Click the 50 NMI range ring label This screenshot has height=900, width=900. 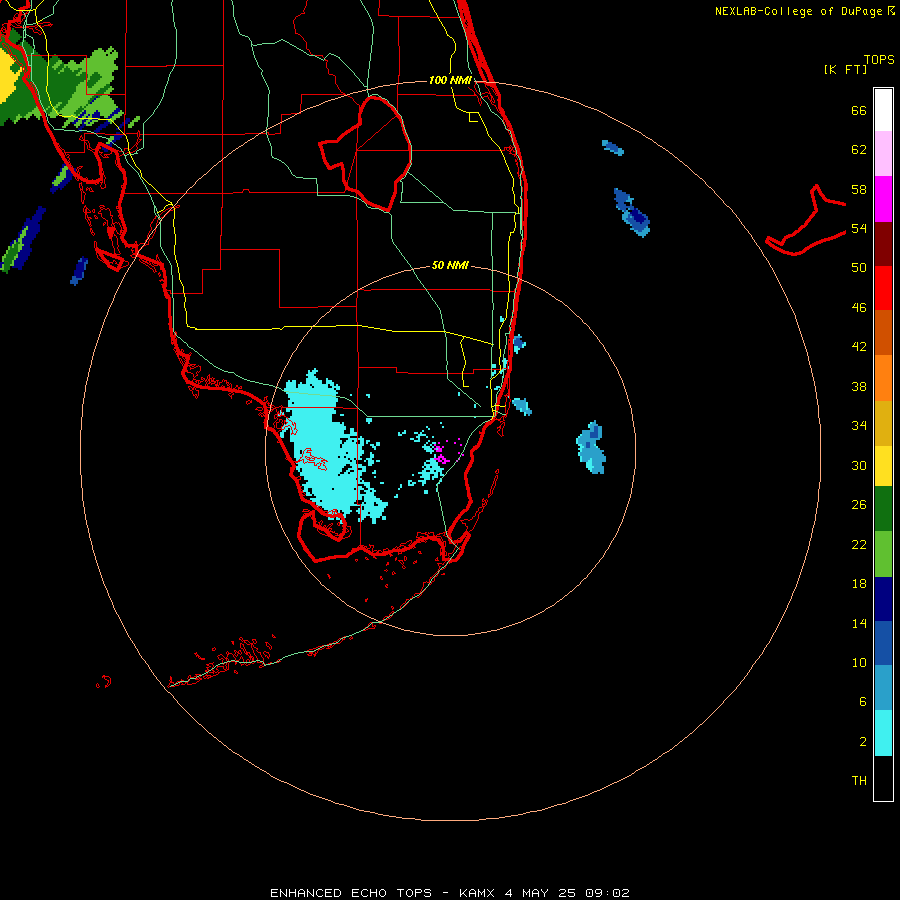[450, 265]
